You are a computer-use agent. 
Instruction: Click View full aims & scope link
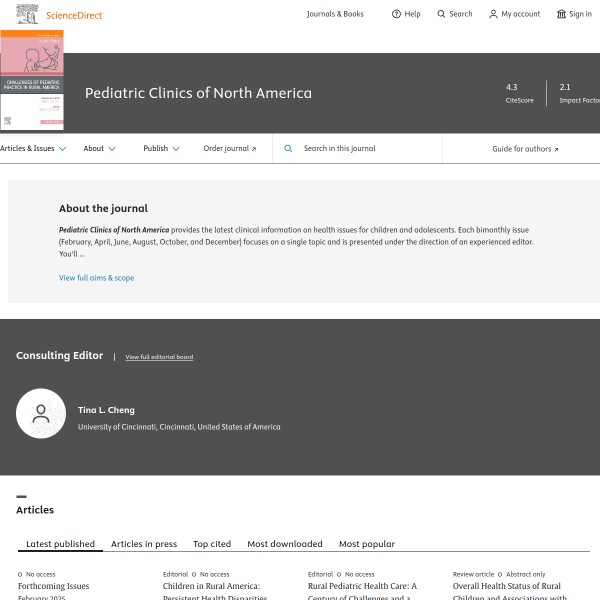coord(96,278)
